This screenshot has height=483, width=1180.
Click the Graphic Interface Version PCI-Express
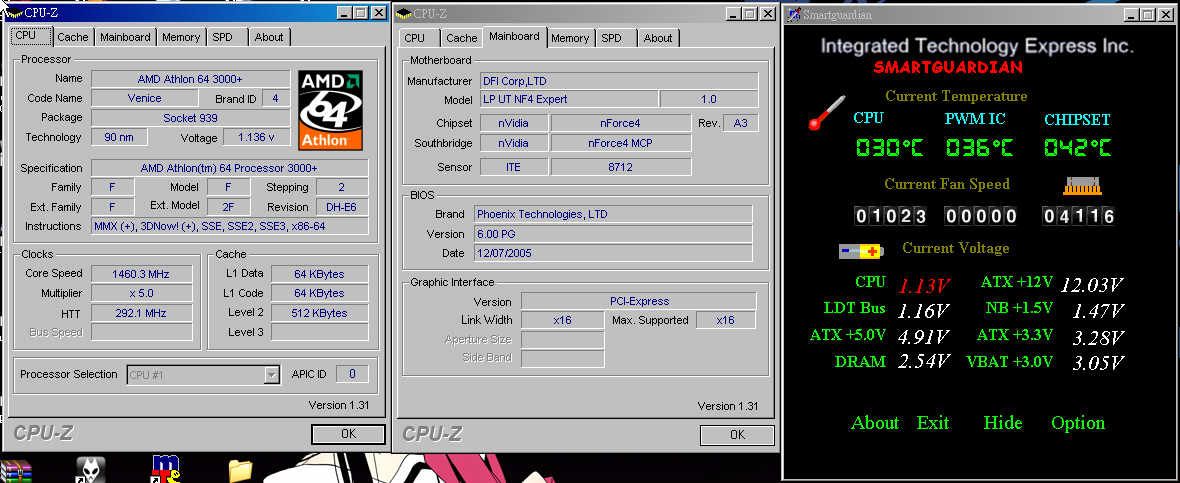[x=638, y=302]
